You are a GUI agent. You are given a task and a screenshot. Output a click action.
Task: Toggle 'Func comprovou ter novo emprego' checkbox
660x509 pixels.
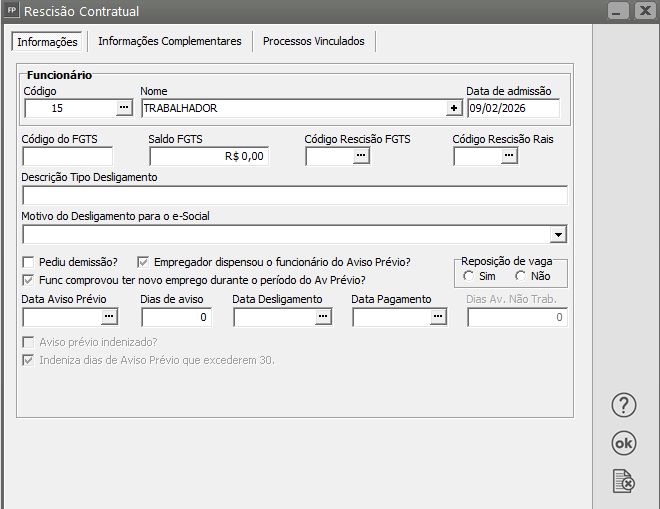pos(29,279)
